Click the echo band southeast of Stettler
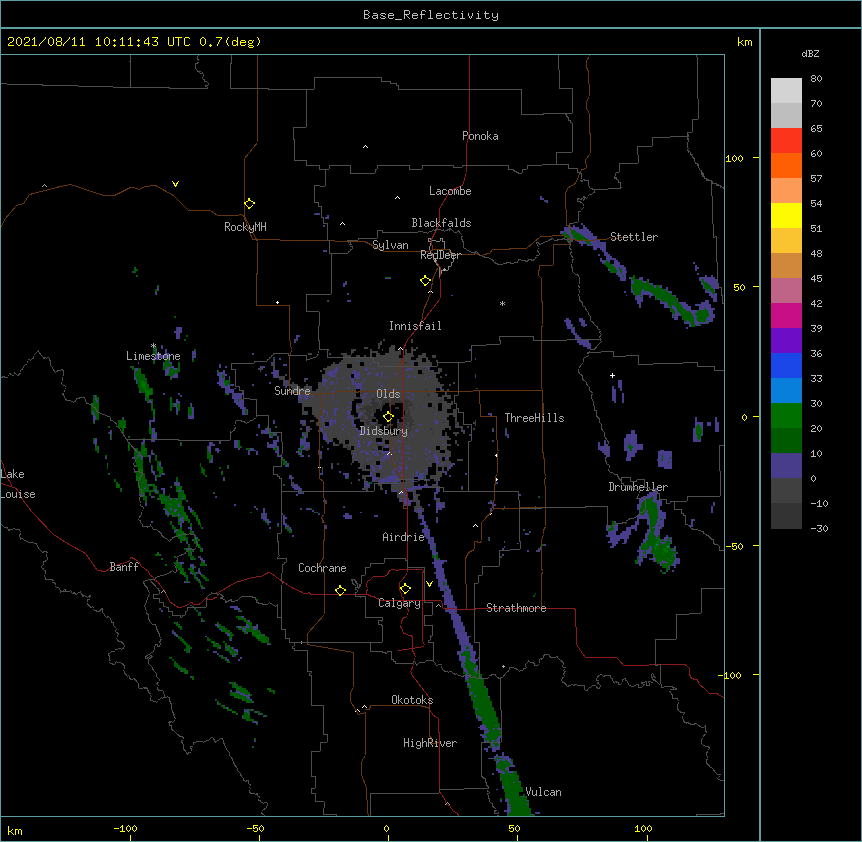 tap(672, 300)
